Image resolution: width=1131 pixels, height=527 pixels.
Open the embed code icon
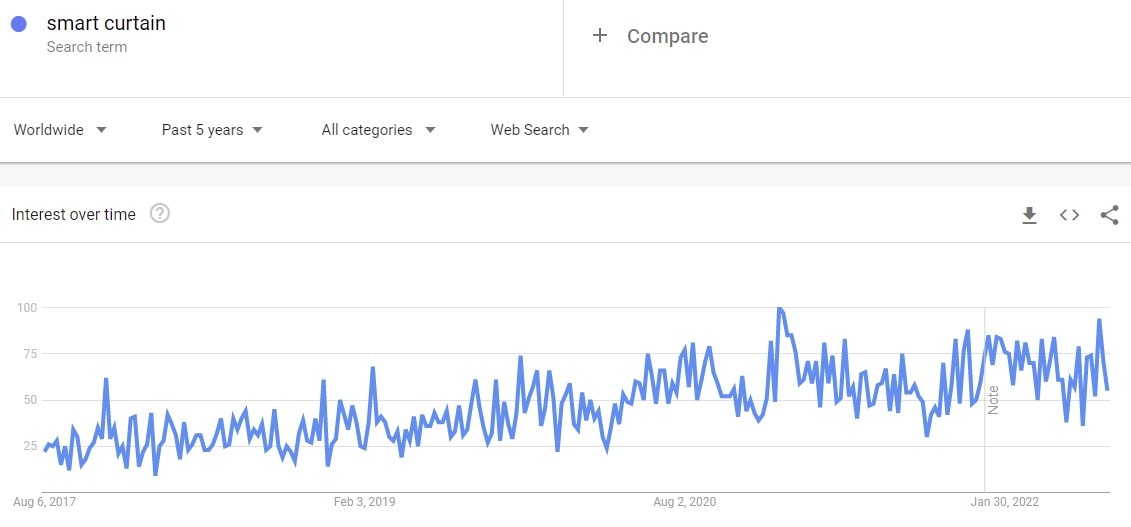pyautogui.click(x=1069, y=215)
